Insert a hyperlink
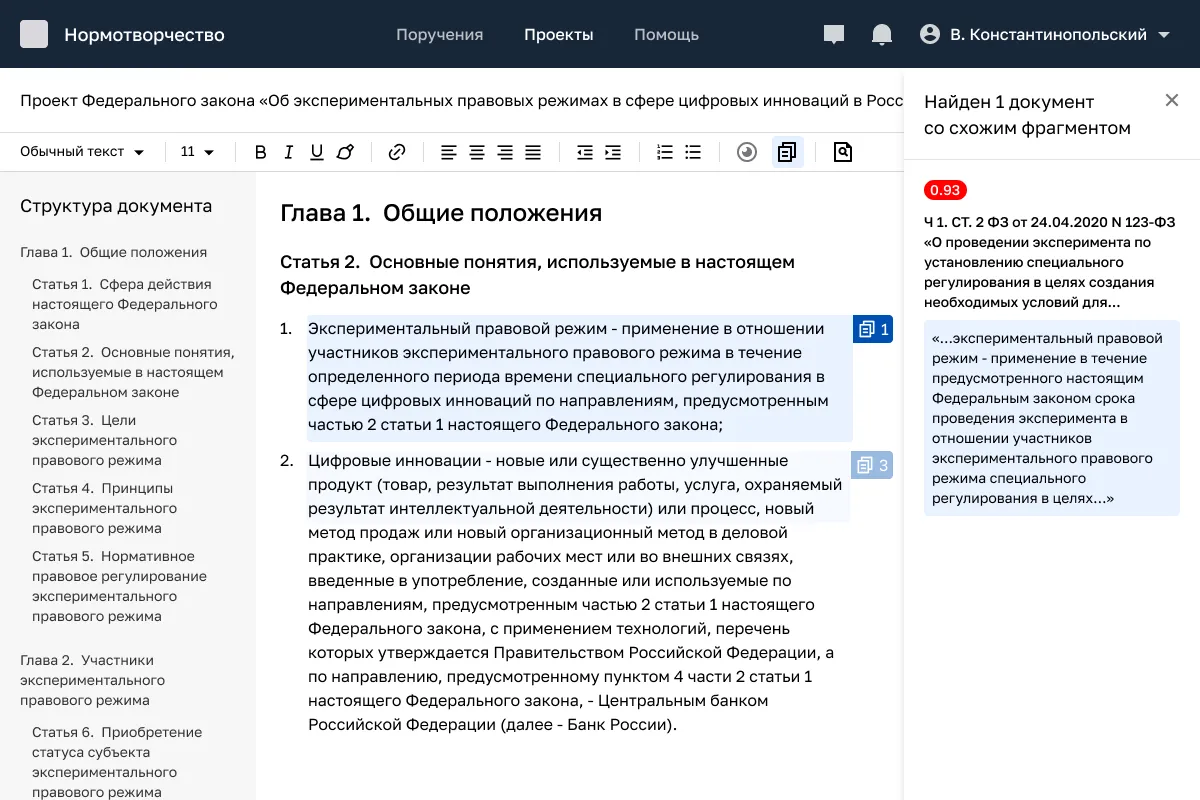 [397, 152]
